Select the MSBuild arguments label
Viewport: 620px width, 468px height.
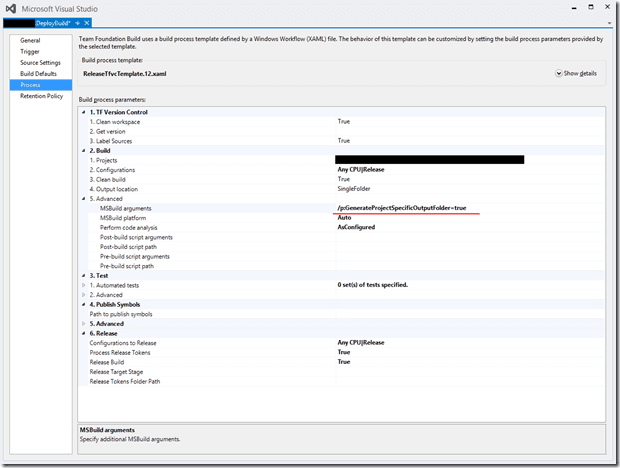125,208
